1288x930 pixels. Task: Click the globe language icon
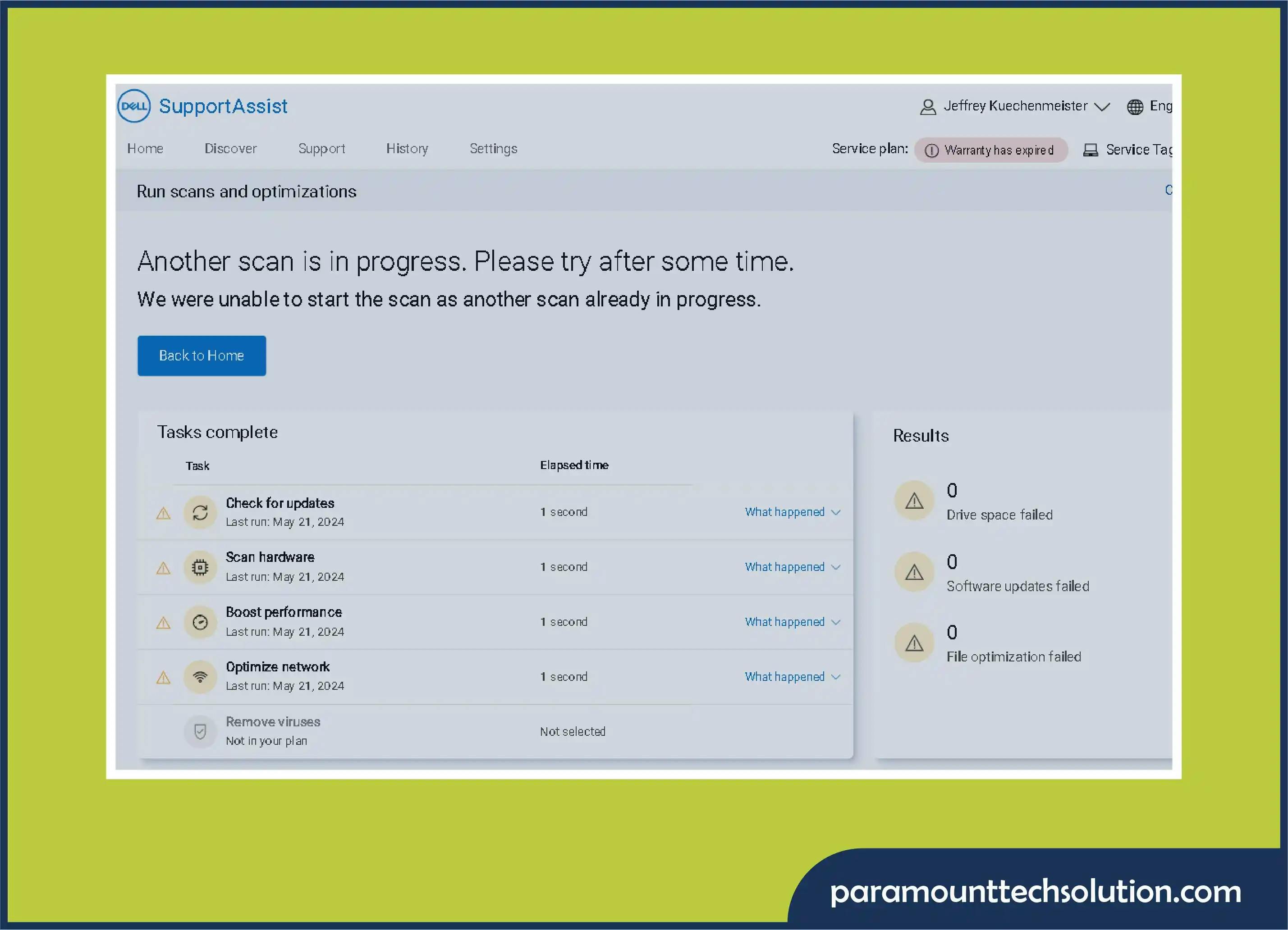(1135, 107)
